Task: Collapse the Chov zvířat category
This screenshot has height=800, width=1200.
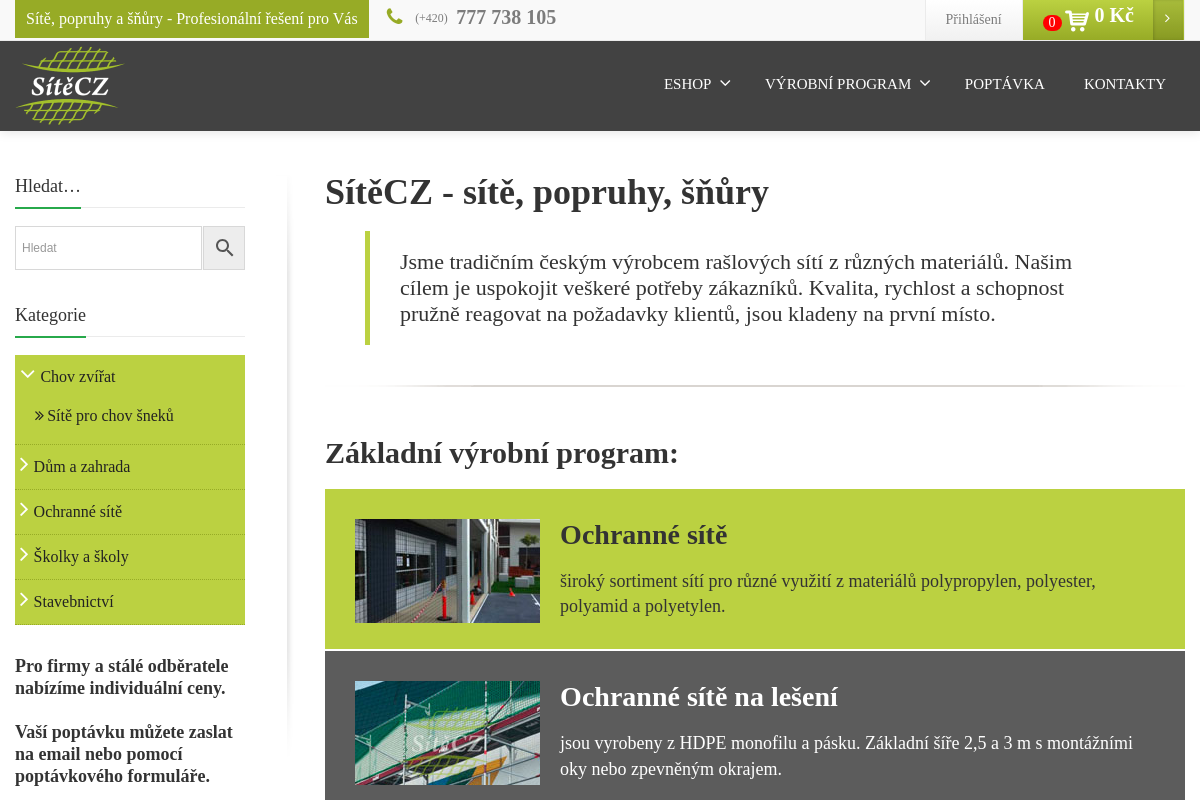Action: (x=28, y=374)
